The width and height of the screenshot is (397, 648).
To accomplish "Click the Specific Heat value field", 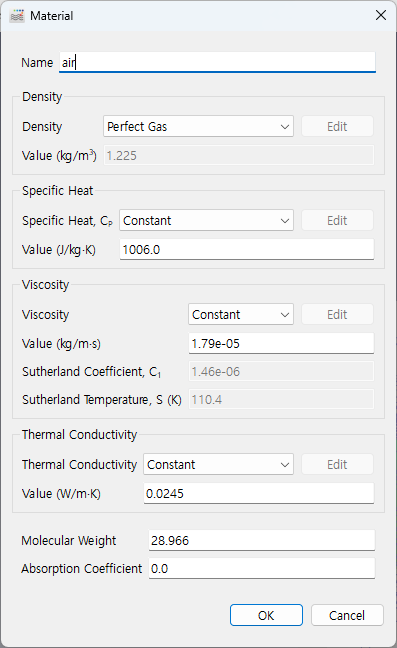I will pos(247,250).
